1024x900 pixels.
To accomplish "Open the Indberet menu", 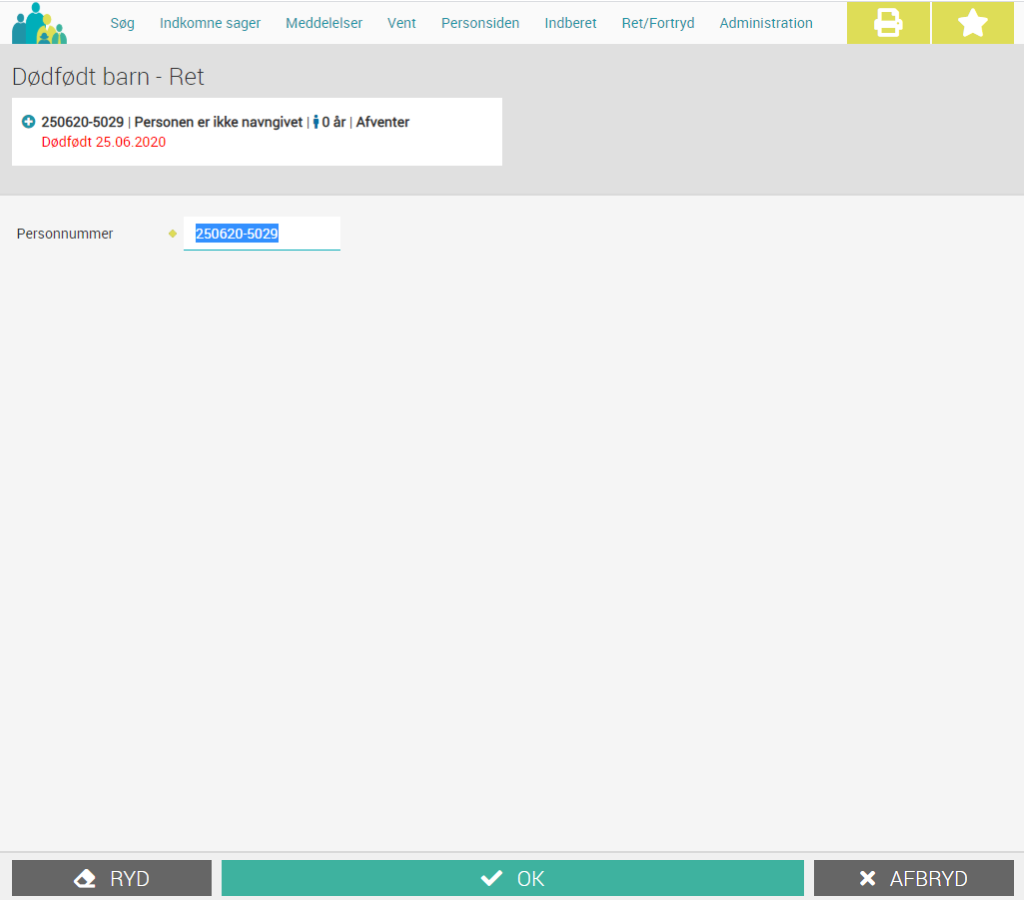I will pos(570,23).
